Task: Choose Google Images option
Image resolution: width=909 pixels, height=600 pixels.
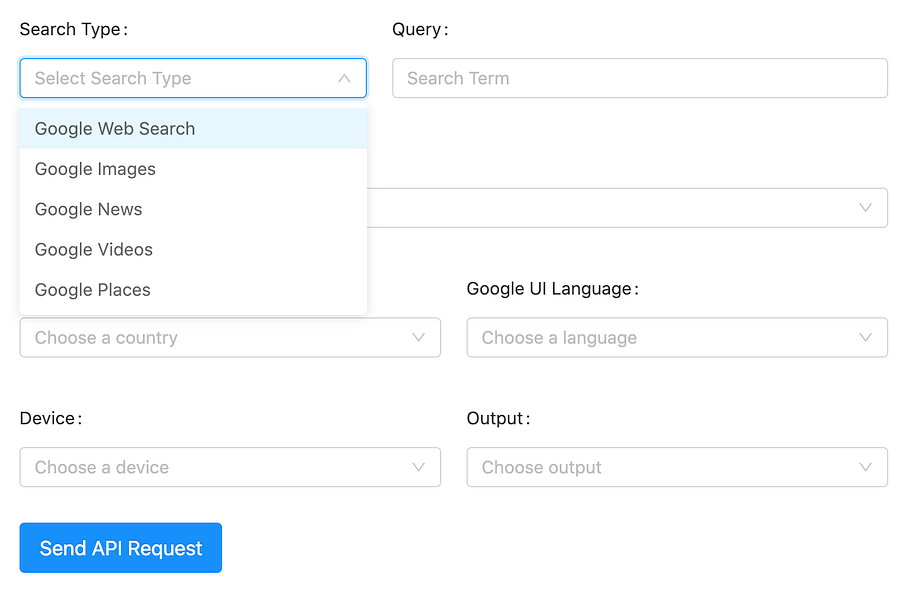Action: coord(193,169)
